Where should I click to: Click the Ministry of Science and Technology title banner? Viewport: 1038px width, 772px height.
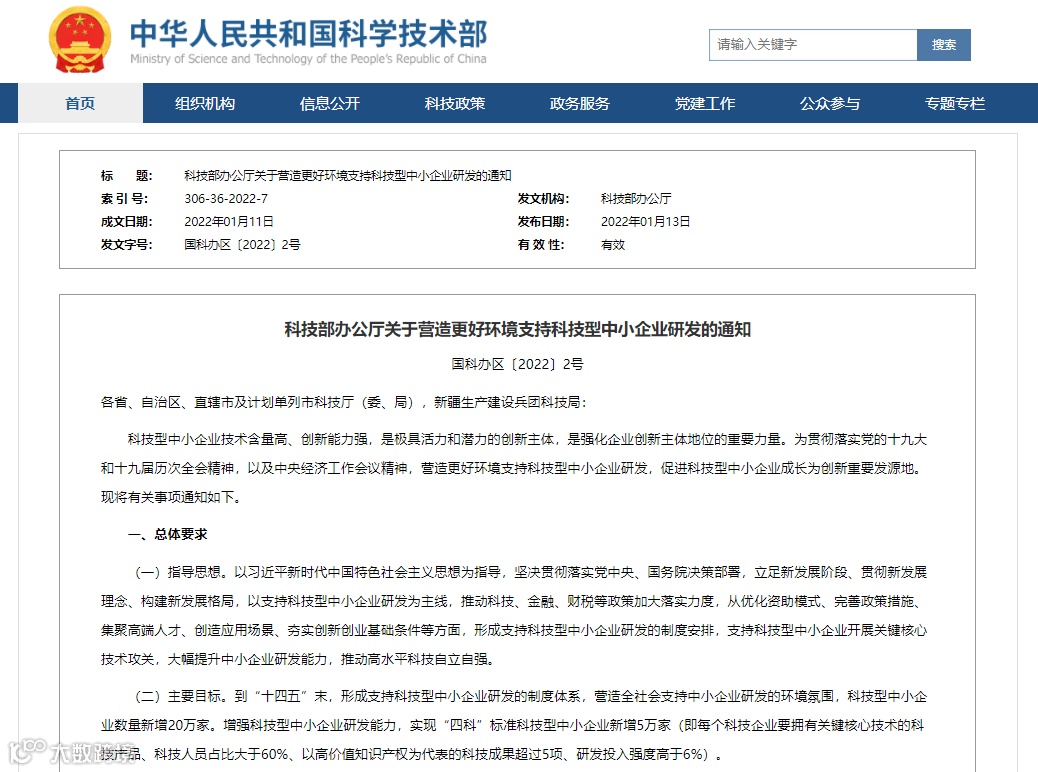point(308,42)
